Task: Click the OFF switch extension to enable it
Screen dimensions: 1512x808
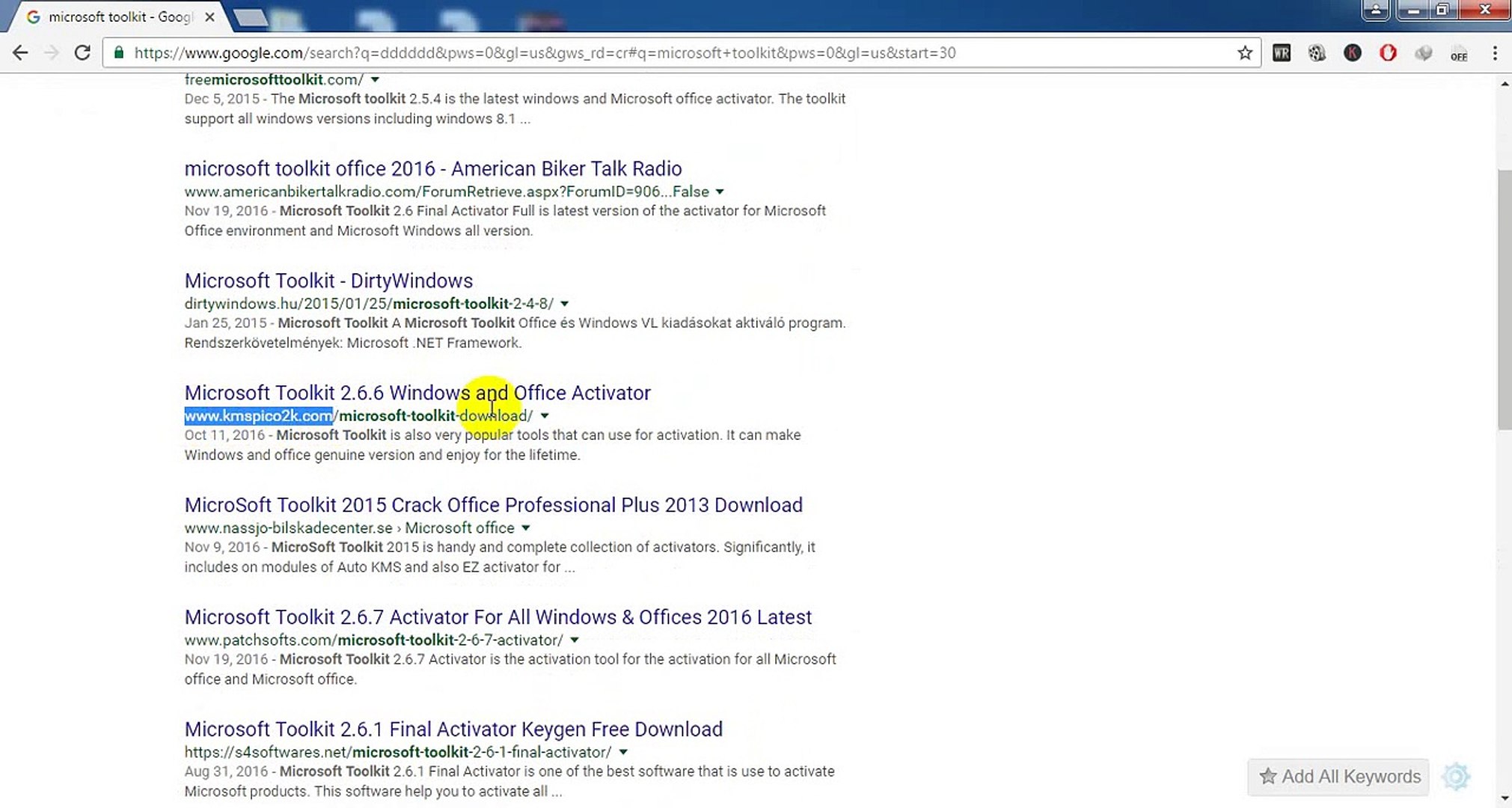Action: point(1459,53)
